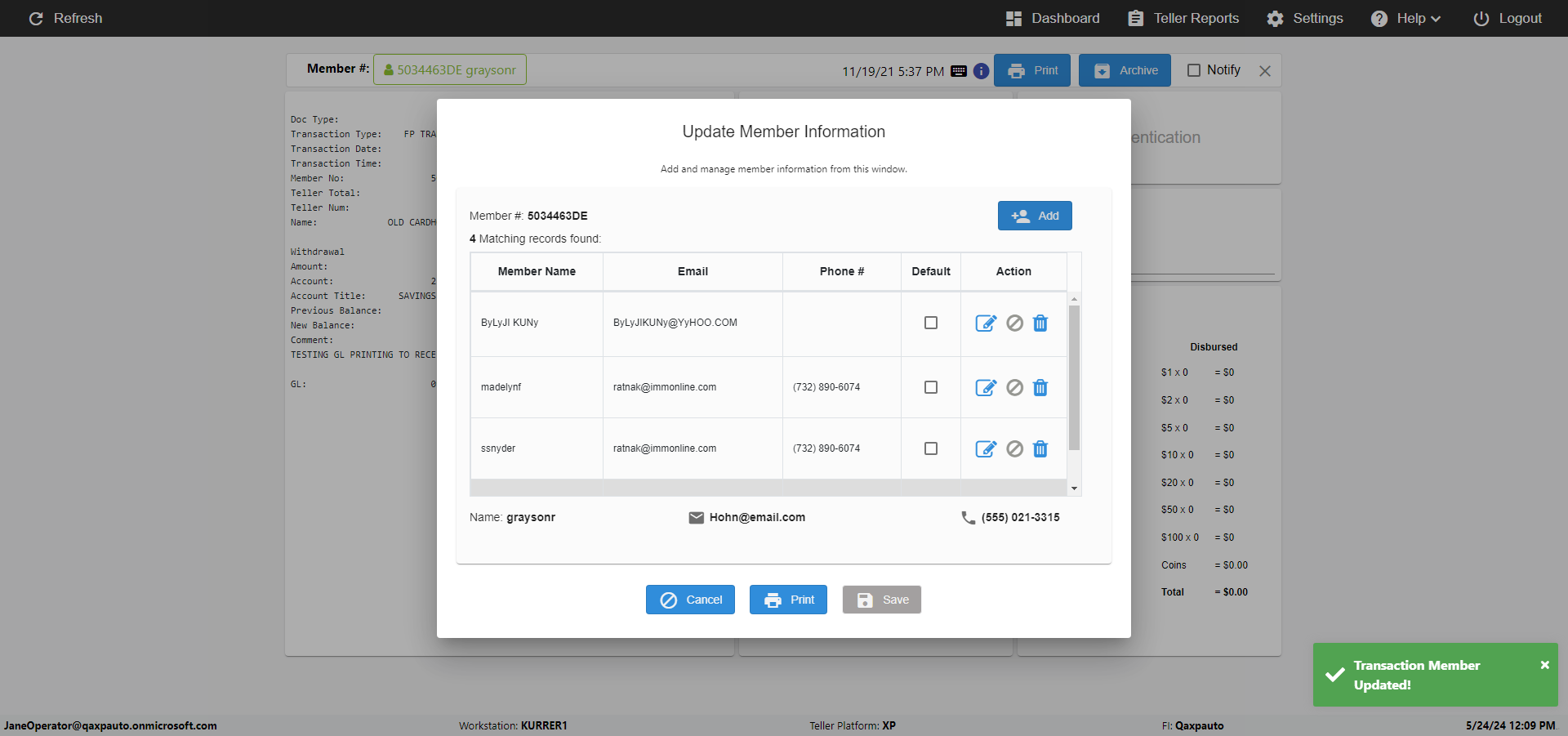Delete the madelynf member row
The width and height of the screenshot is (1568, 736).
tap(1040, 388)
